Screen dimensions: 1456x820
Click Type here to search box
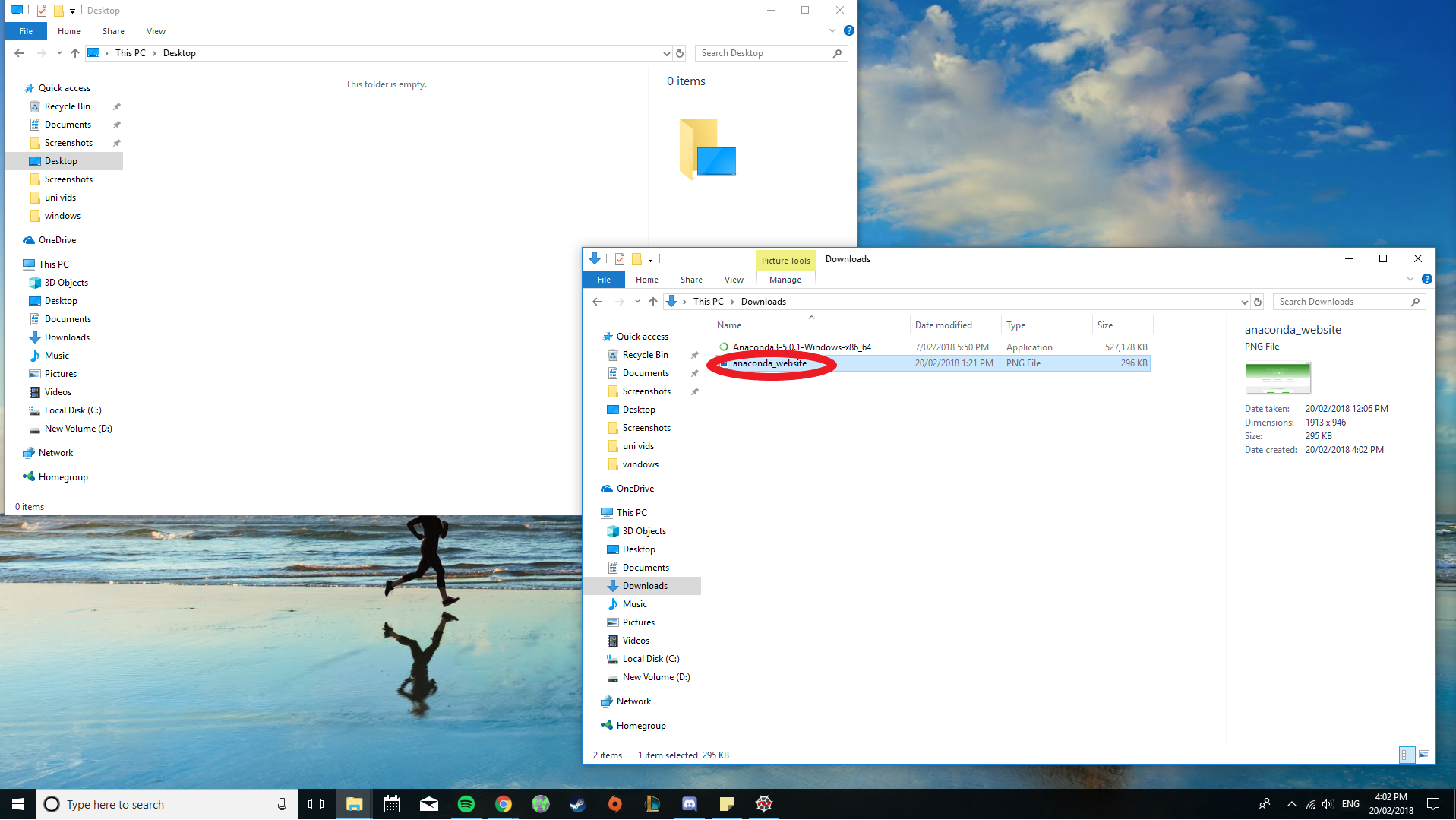tap(167, 804)
